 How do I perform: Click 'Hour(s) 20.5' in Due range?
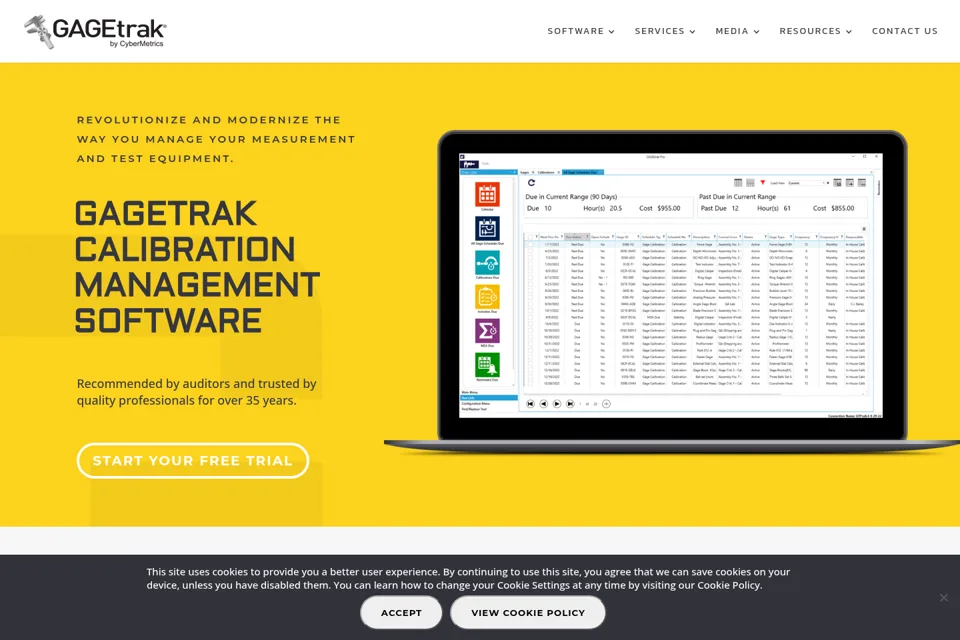coord(602,208)
